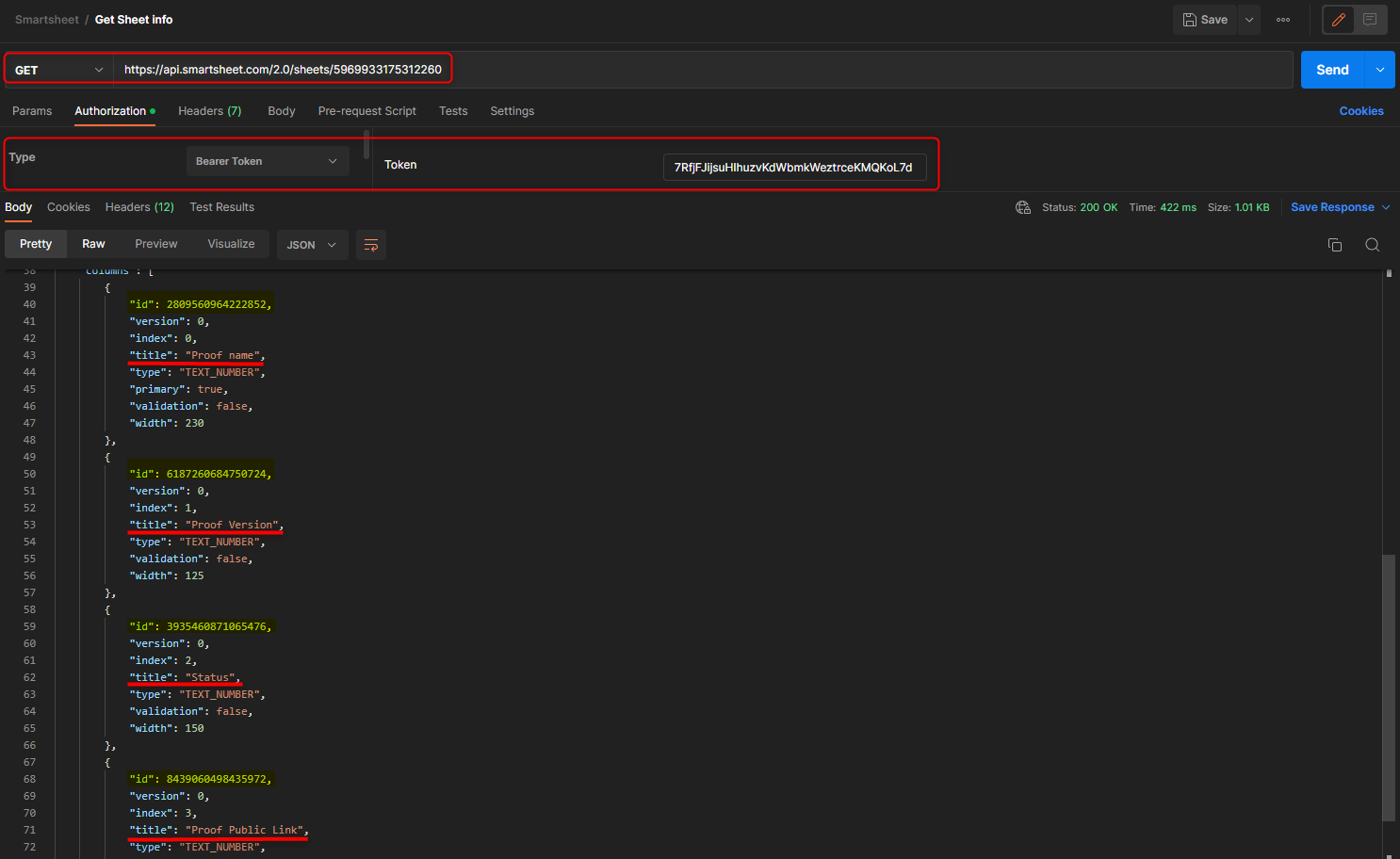Viewport: 1400px width, 859px height.
Task: Open the Cookies link
Action: point(1360,111)
